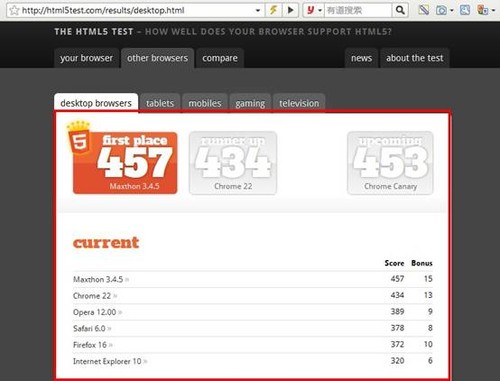Click the blue square toolbar icon

click(x=465, y=10)
